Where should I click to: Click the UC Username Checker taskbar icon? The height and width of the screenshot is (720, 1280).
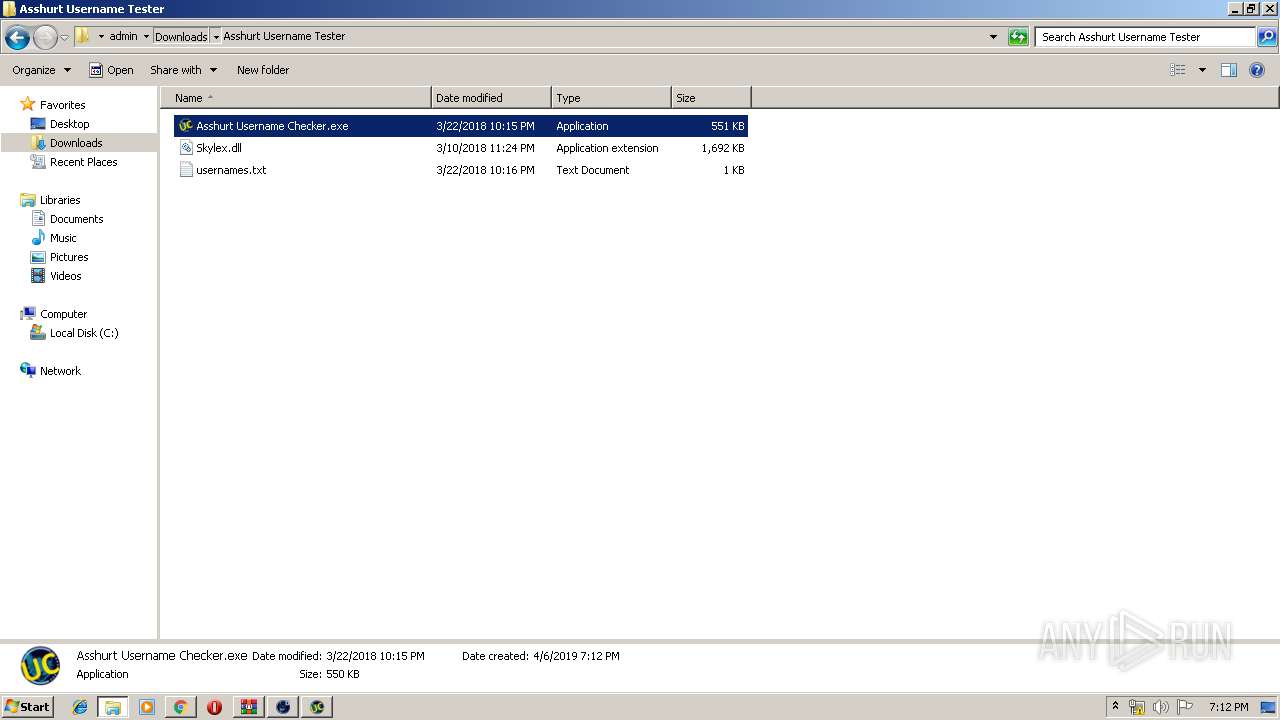tap(317, 707)
